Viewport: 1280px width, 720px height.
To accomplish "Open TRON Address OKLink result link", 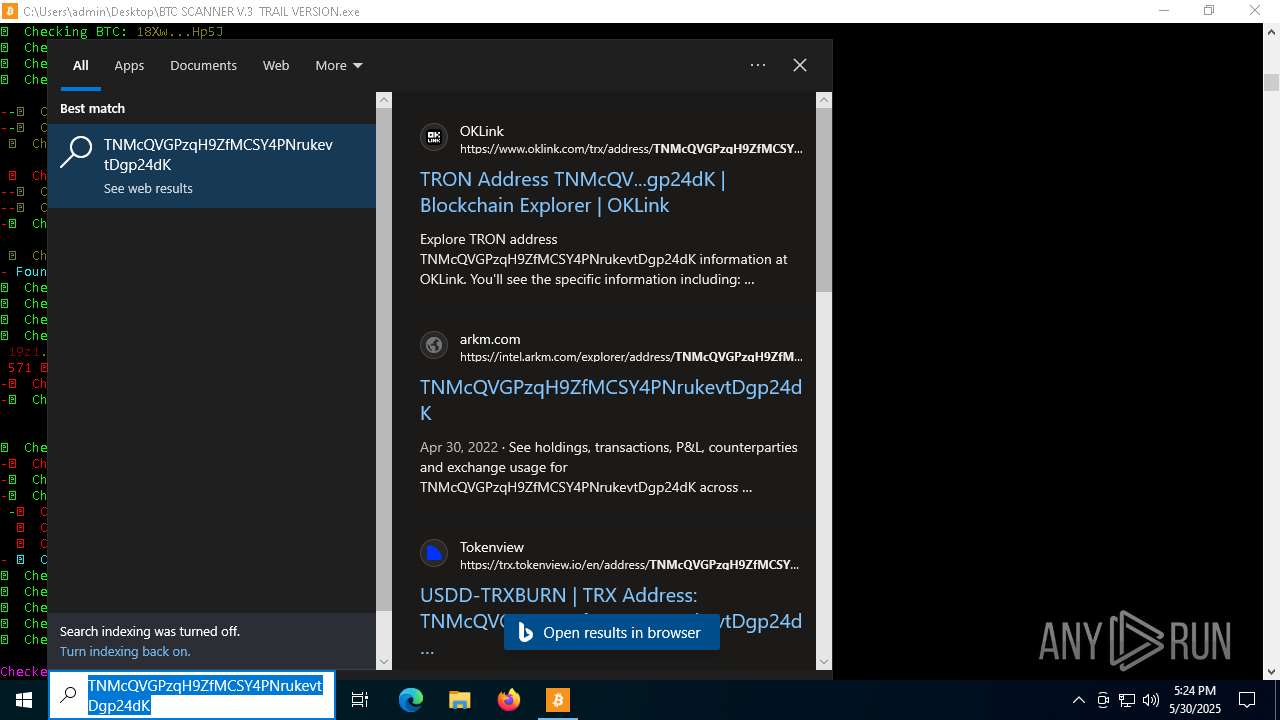I will (x=572, y=192).
